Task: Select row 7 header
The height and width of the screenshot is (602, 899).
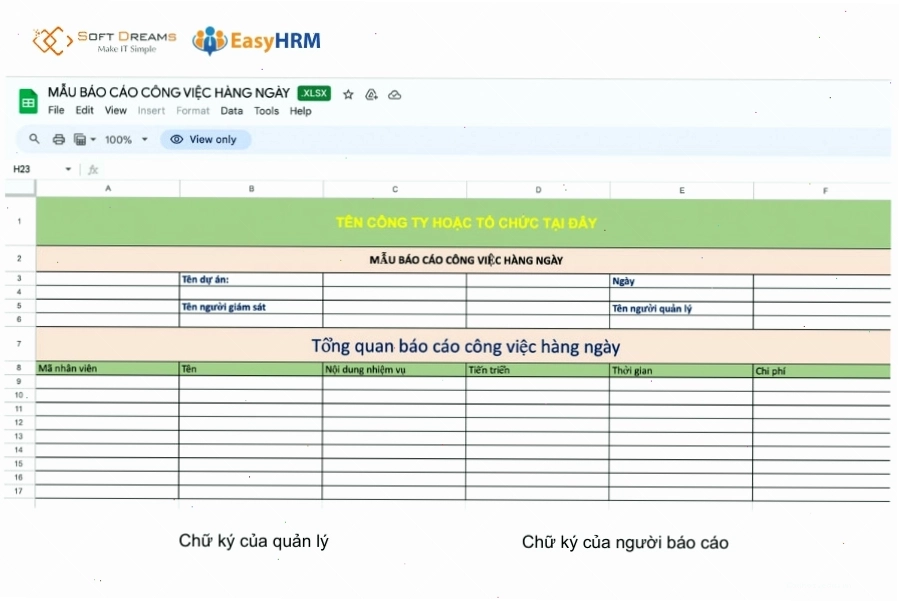Action: (x=19, y=344)
